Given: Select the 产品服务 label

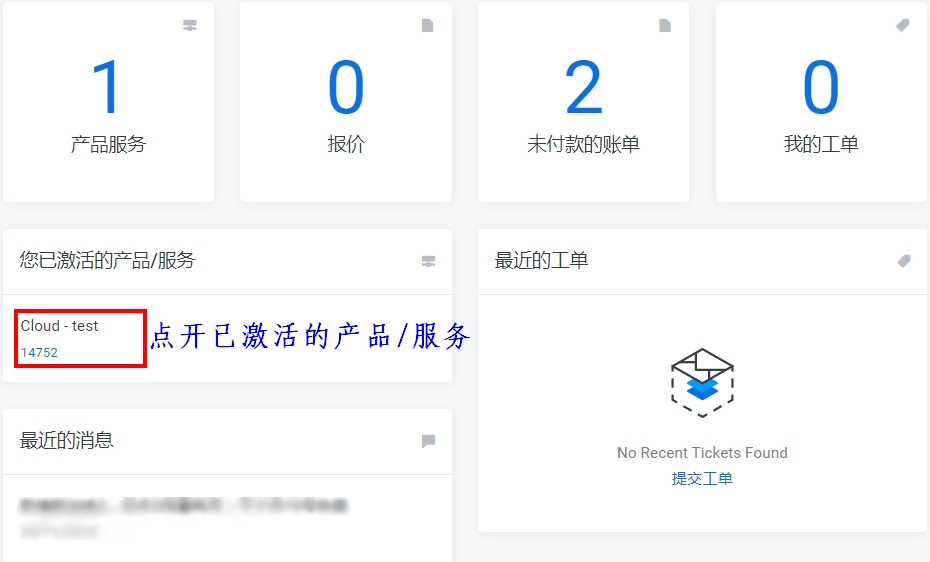Looking at the screenshot, I should [108, 144].
